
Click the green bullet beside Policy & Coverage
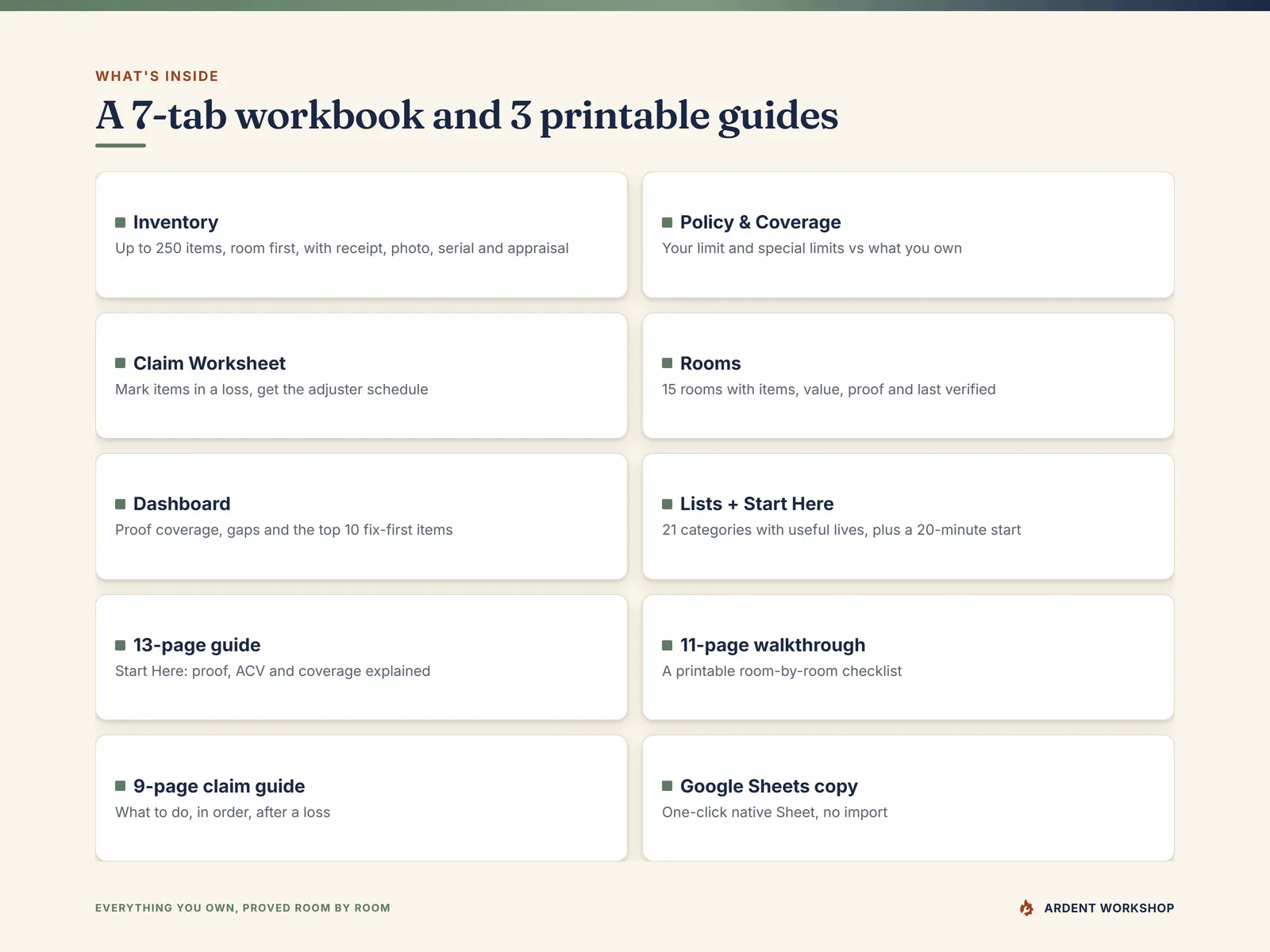pos(668,222)
